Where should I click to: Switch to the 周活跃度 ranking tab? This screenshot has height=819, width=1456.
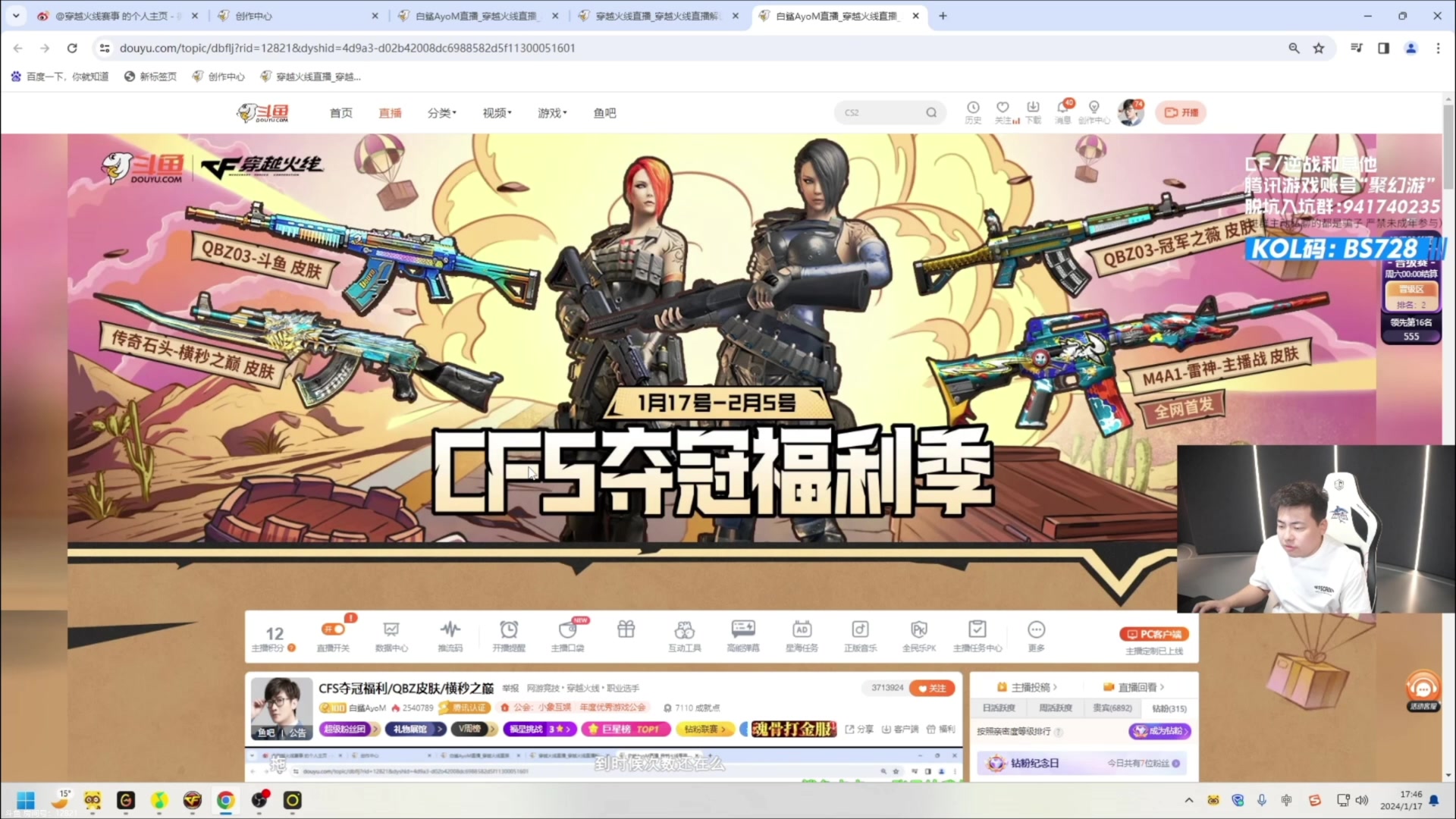coord(1055,708)
